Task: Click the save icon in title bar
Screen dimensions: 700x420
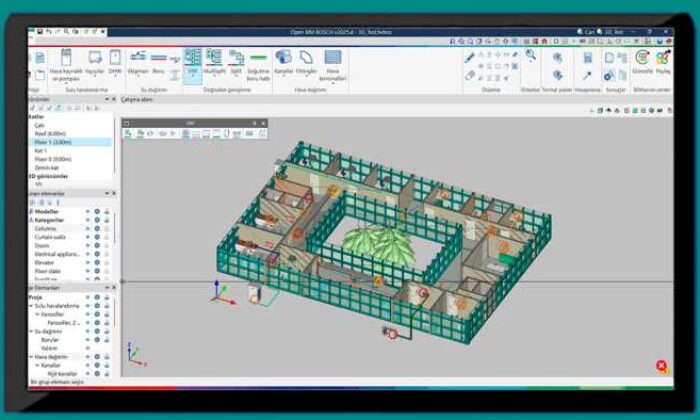Action: coord(40,32)
